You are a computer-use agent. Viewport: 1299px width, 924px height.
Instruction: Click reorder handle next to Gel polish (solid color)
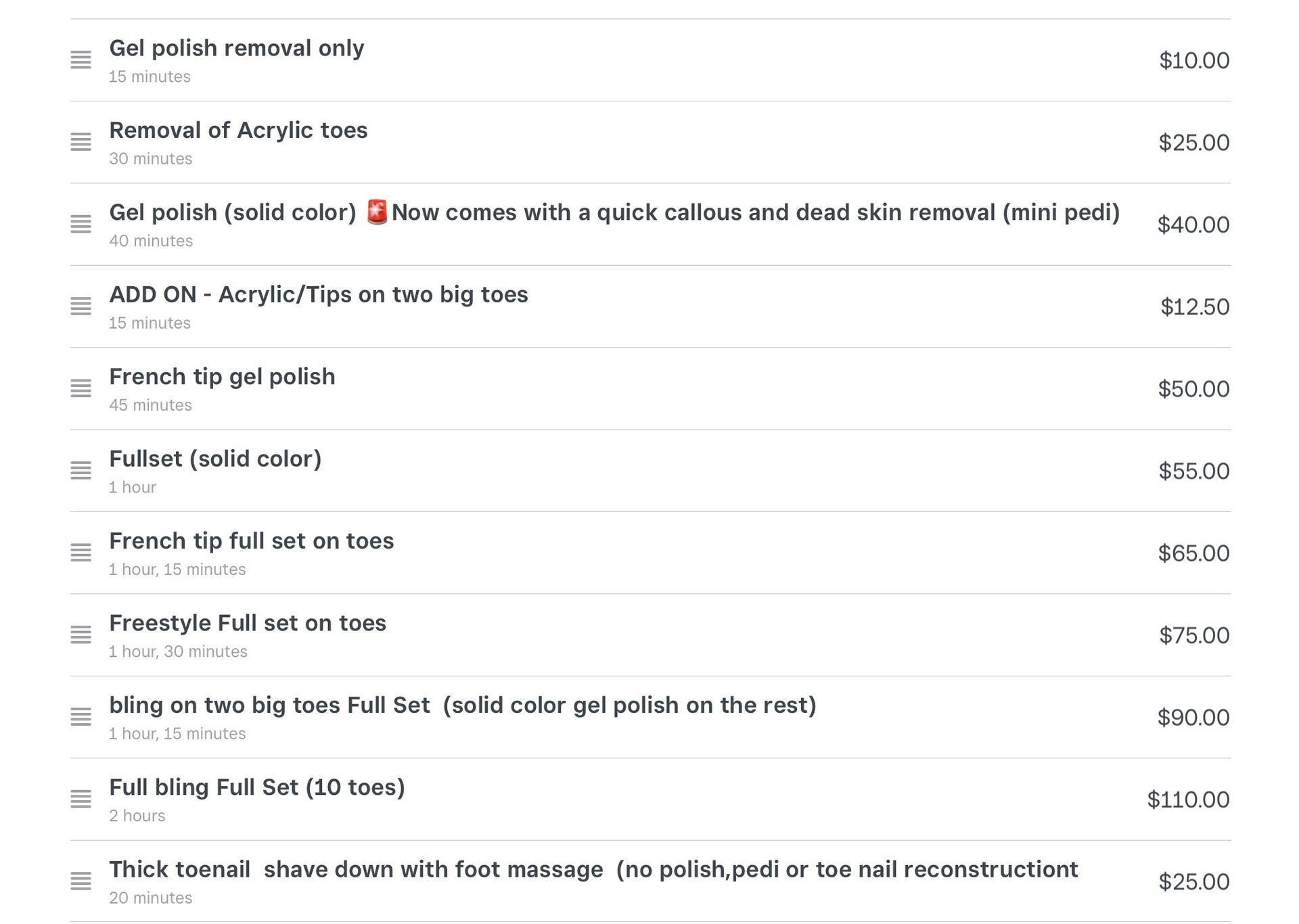click(81, 225)
